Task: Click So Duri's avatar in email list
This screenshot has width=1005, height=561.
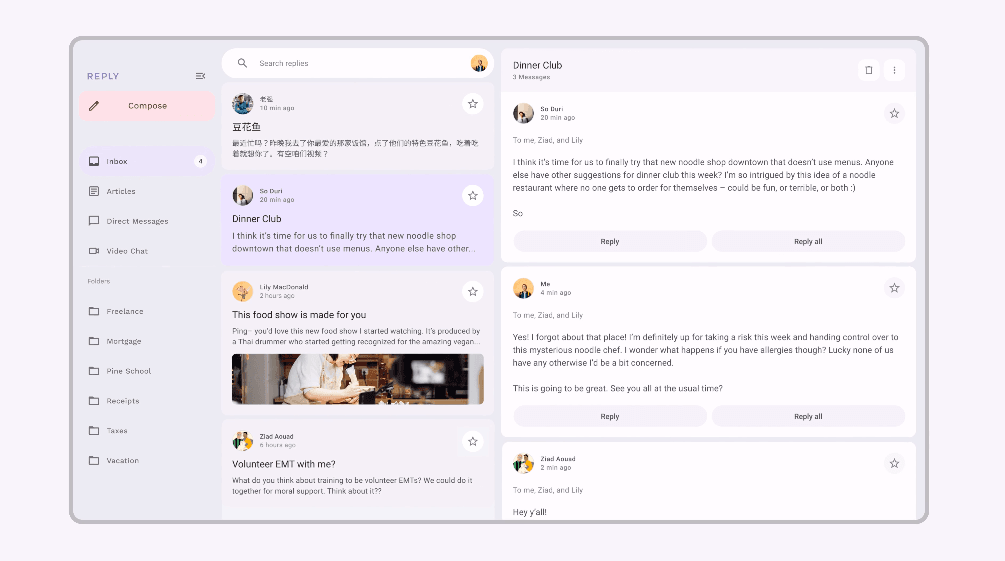Action: pyautogui.click(x=242, y=196)
